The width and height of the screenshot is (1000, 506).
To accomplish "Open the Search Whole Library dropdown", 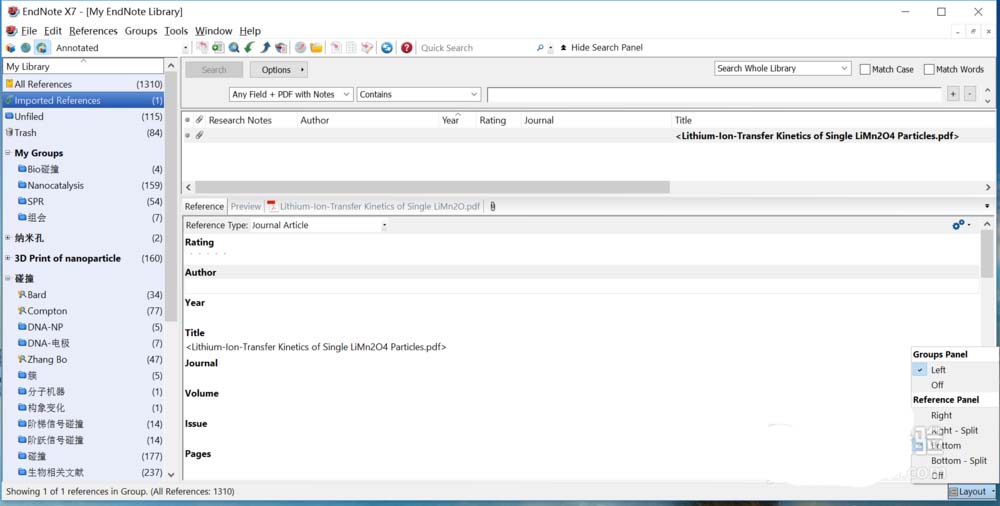I will 782,69.
